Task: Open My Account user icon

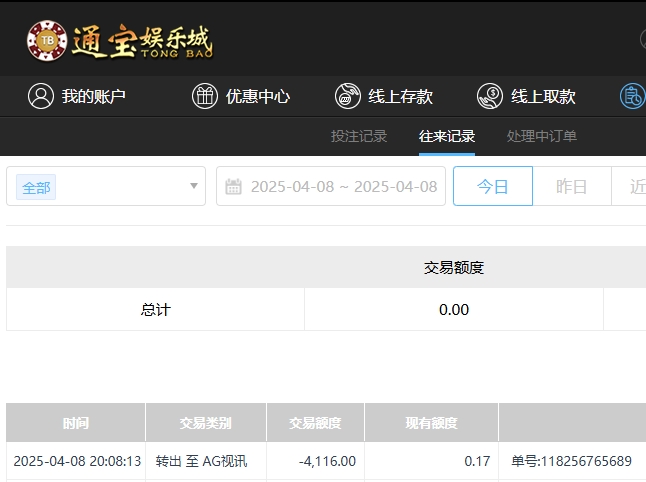Action: coord(41,96)
